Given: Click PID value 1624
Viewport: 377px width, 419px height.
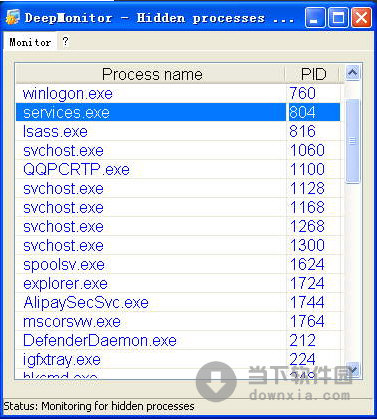Looking at the screenshot, I should [x=307, y=264].
